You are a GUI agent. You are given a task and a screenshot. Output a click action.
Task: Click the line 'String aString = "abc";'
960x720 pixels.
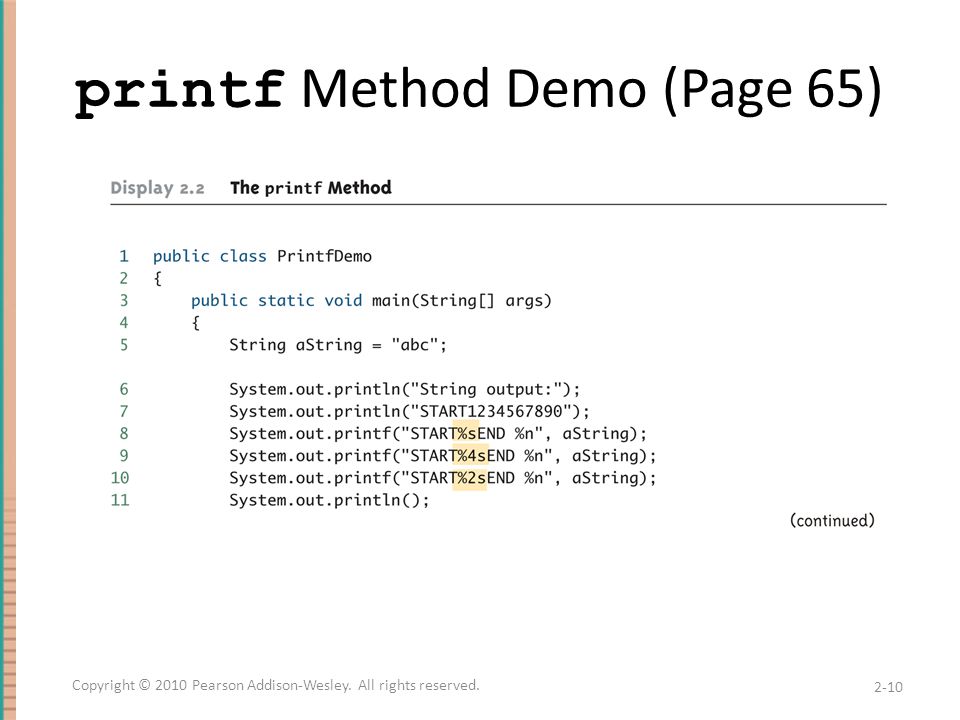[338, 345]
